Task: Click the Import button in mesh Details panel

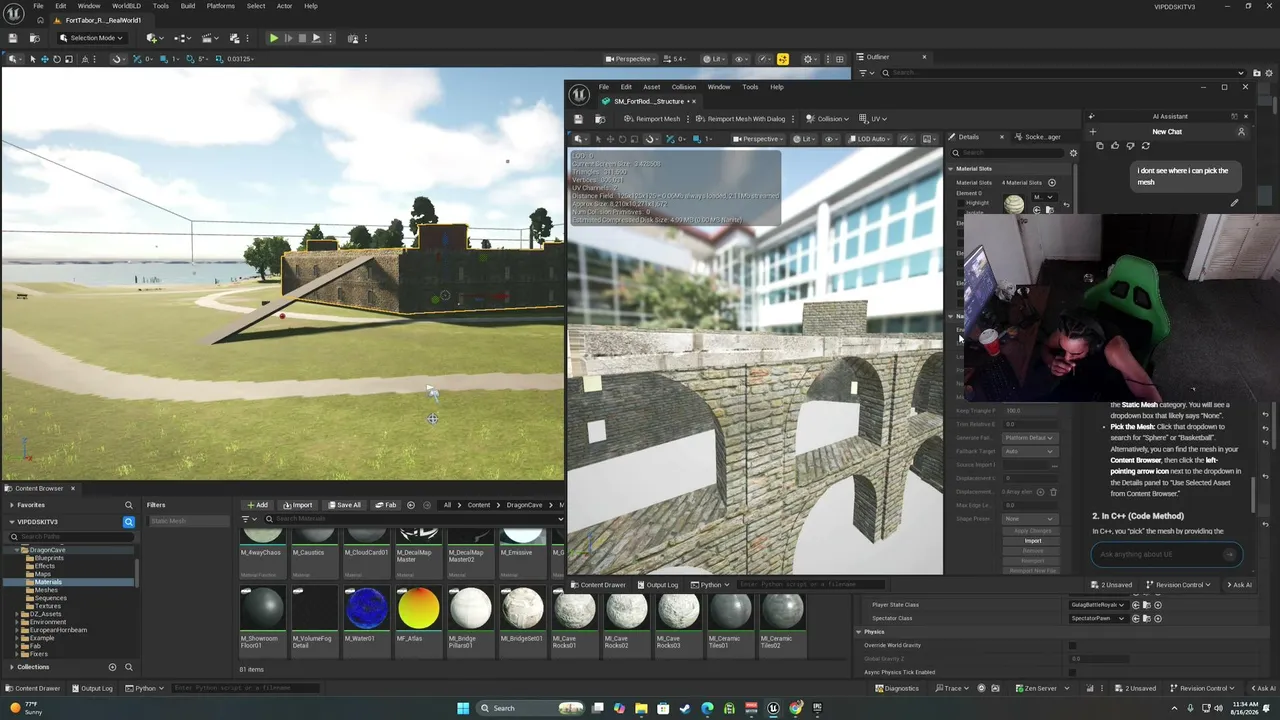Action: click(1033, 541)
